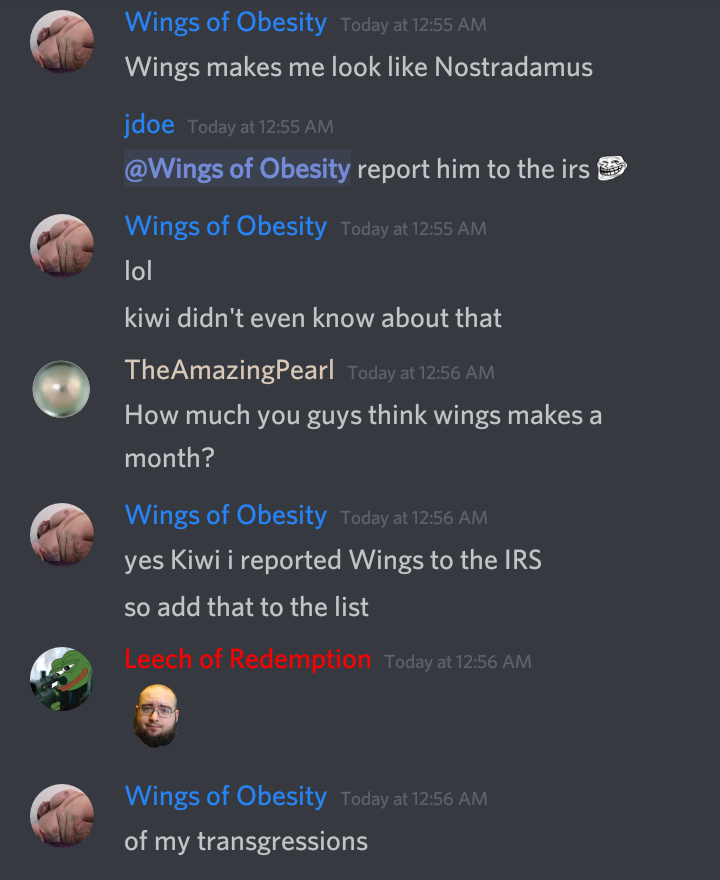Screen dimensions: 720x880
Task: Open the bearded man emote from Leech of Redemption
Action: point(156,716)
